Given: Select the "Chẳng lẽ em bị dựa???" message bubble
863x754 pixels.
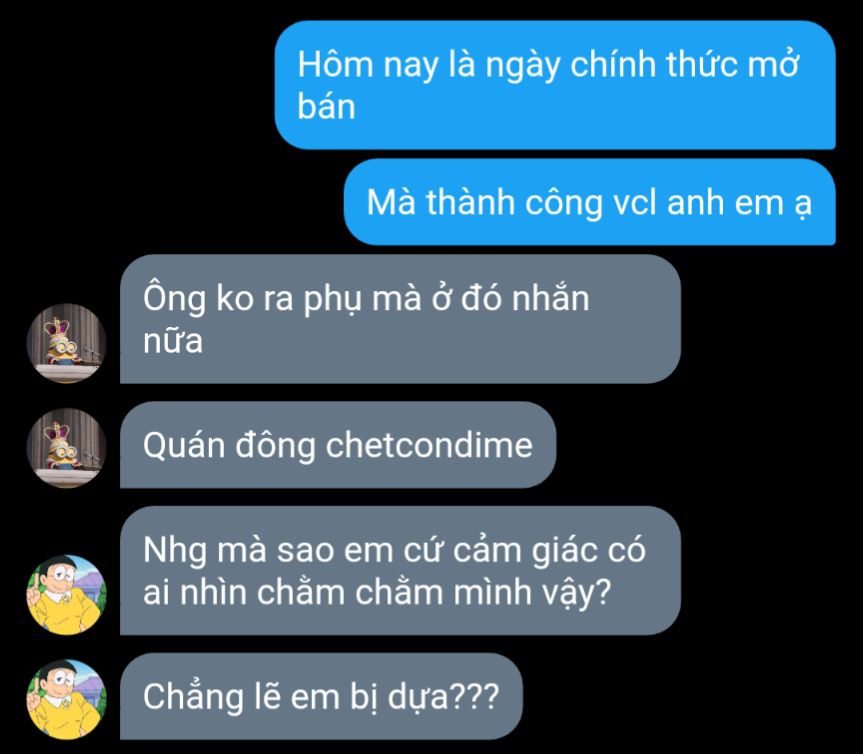Looking at the screenshot, I should click(x=321, y=696).
